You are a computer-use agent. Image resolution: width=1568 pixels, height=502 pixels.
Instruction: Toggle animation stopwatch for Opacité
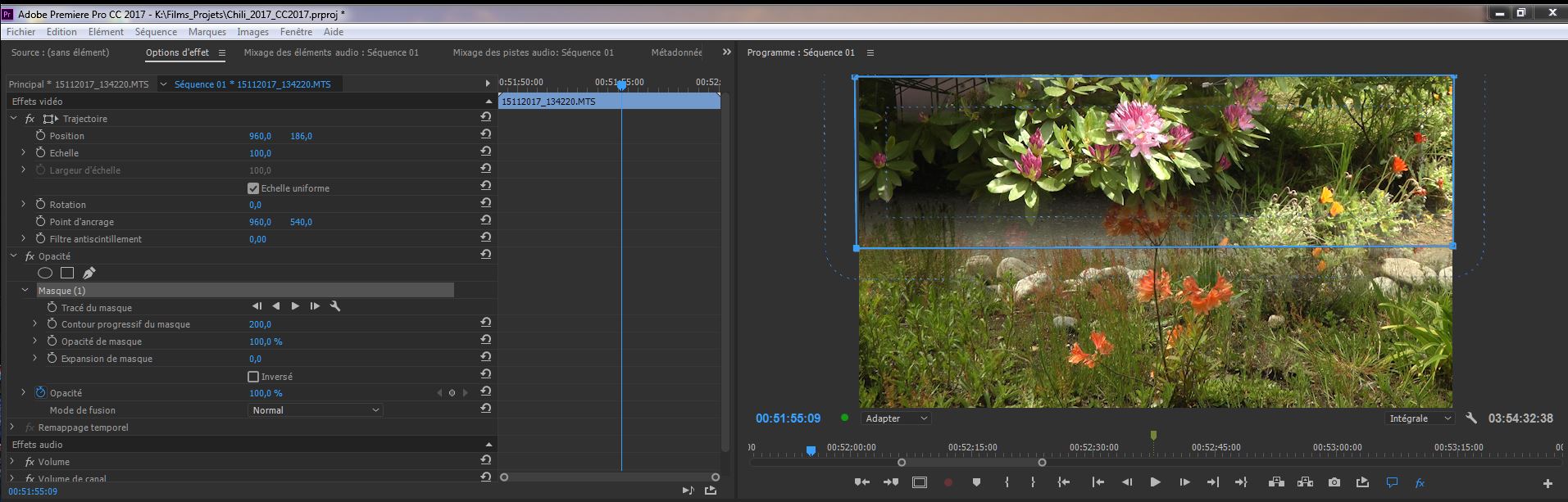(40, 393)
